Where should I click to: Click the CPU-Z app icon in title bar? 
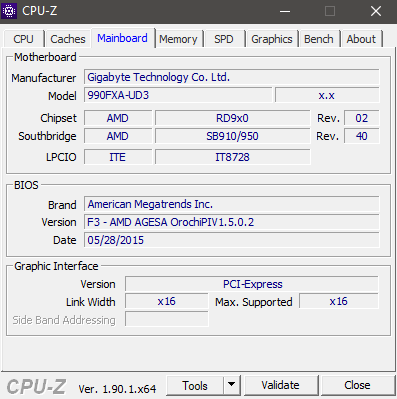(9, 11)
